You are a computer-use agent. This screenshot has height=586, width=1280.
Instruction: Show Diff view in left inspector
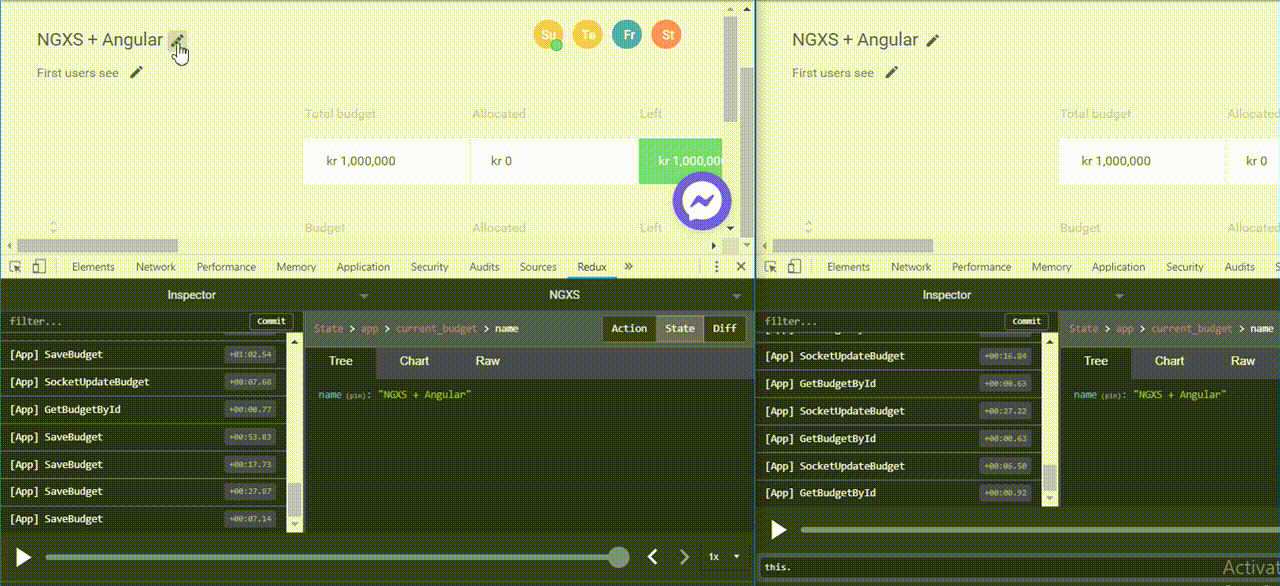[725, 328]
